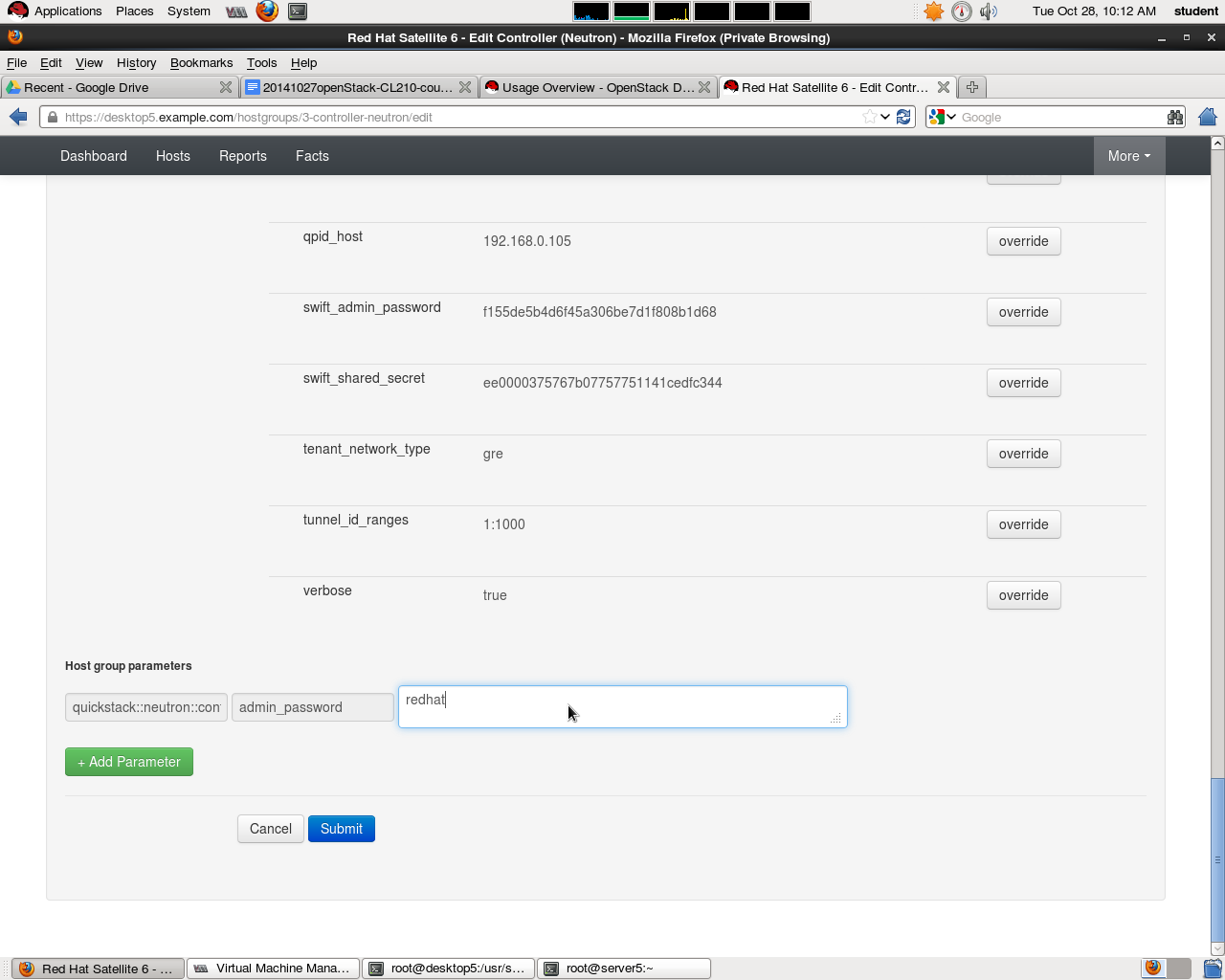Image resolution: width=1225 pixels, height=980 pixels.
Task: Click the Firefox icon in bottom-right tray
Action: [1153, 968]
